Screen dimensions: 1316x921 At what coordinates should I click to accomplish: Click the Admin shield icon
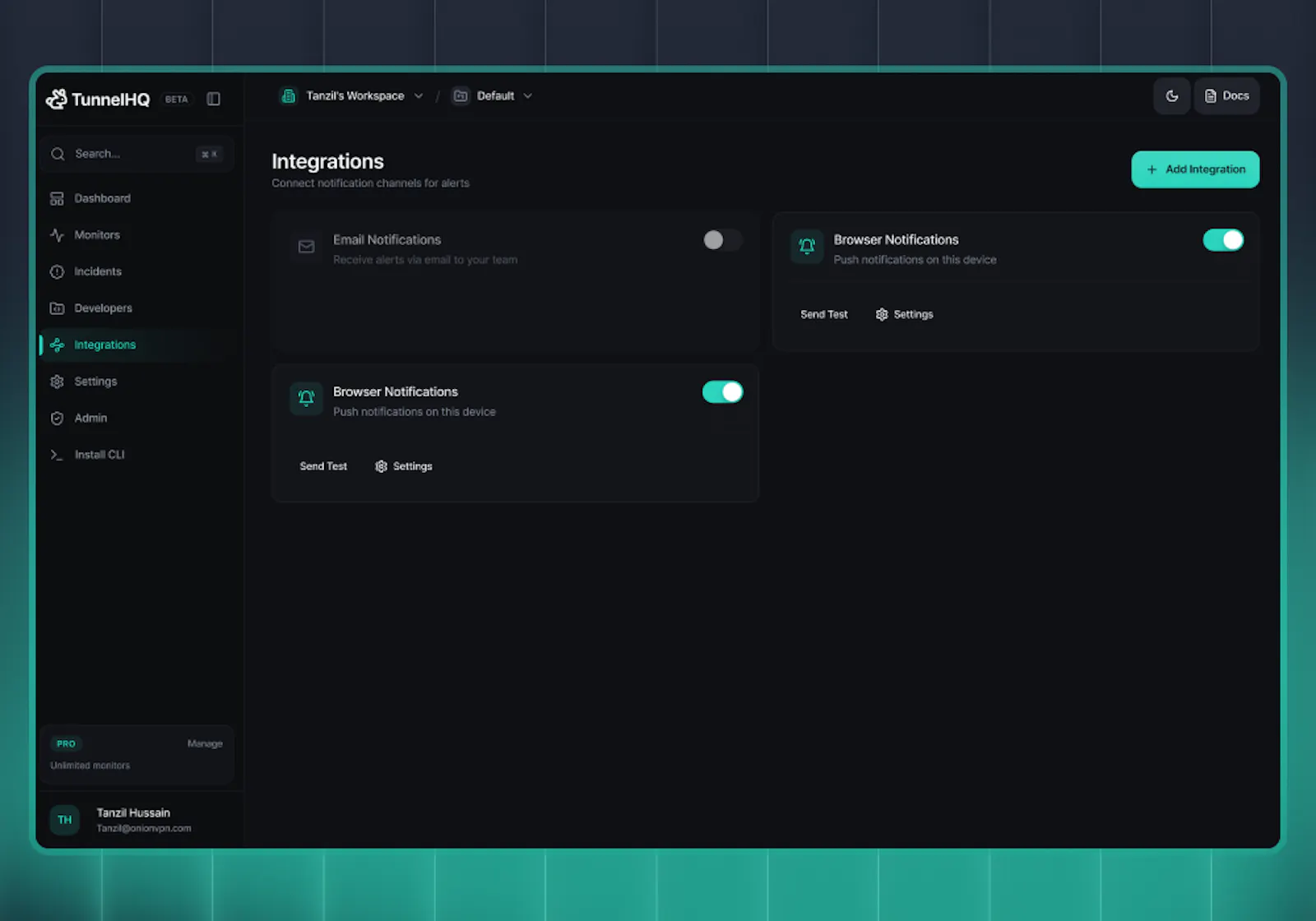(57, 418)
